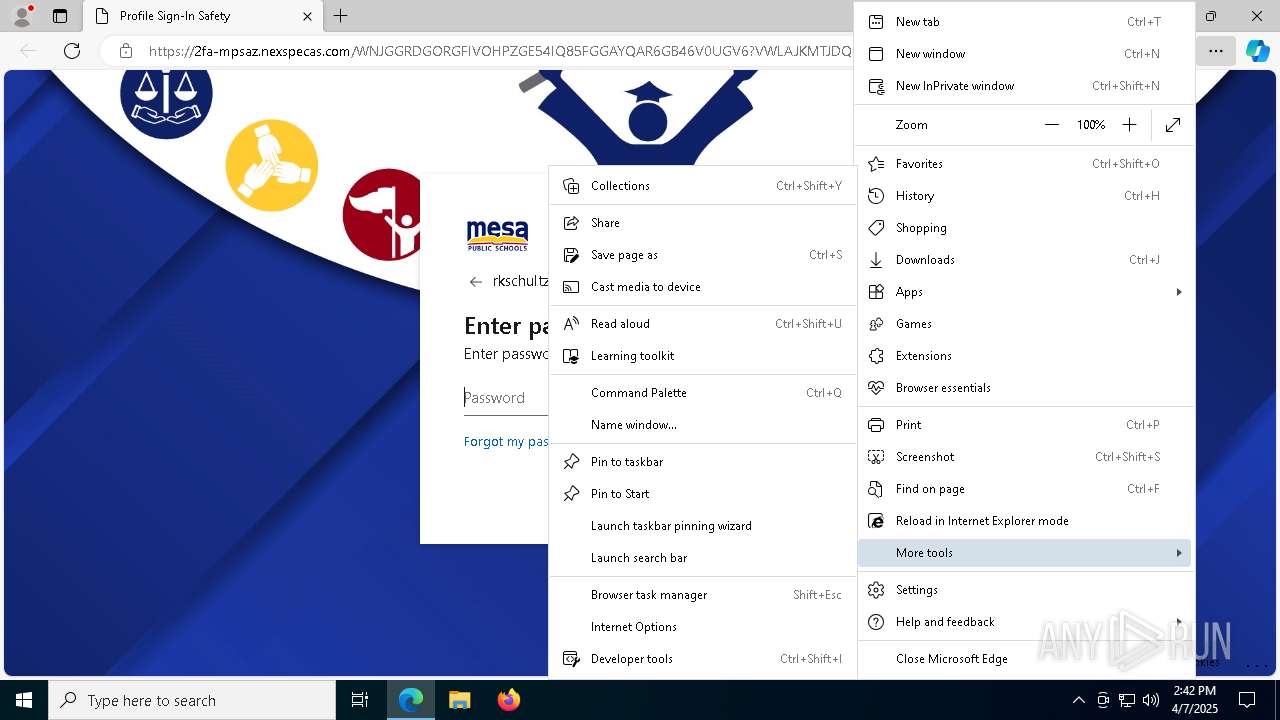This screenshot has width=1280, height=720.
Task: Click the Forgot my password link
Action: [506, 442]
